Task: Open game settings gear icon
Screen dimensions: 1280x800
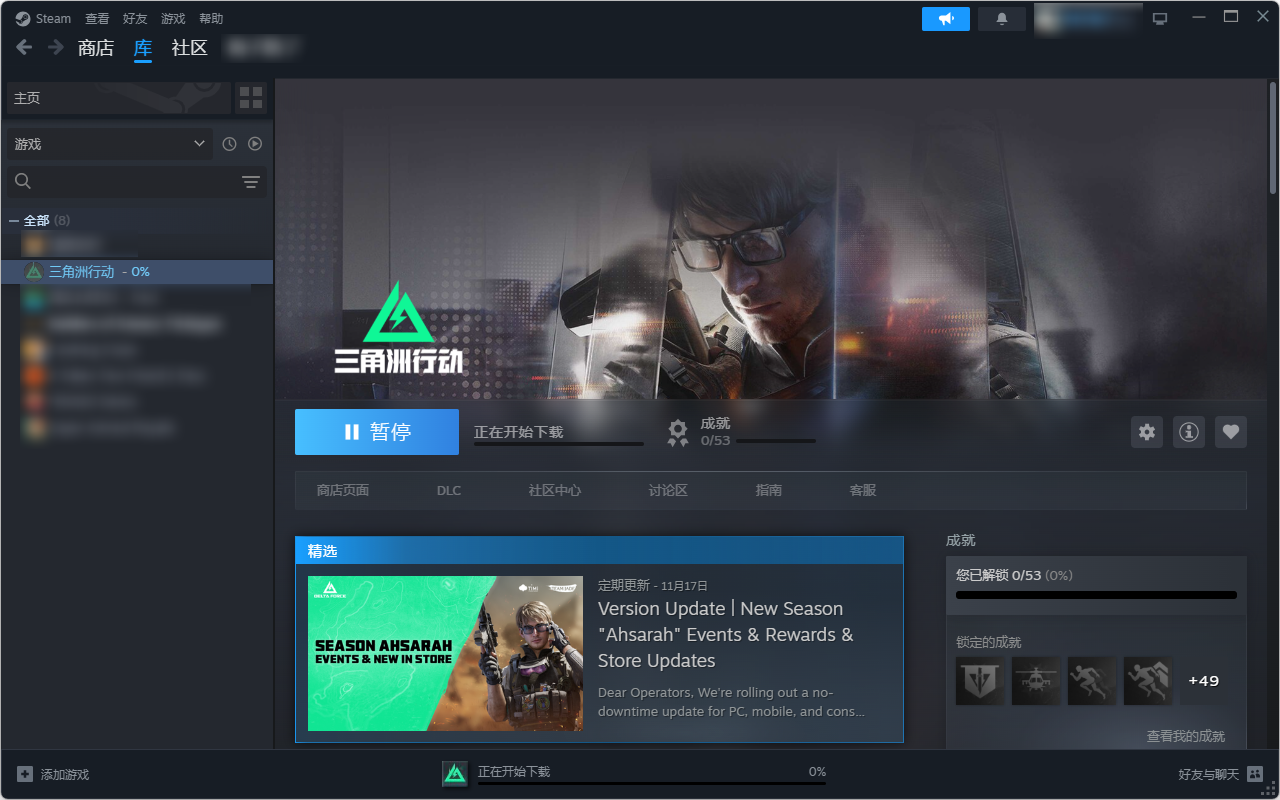Action: [x=1147, y=432]
